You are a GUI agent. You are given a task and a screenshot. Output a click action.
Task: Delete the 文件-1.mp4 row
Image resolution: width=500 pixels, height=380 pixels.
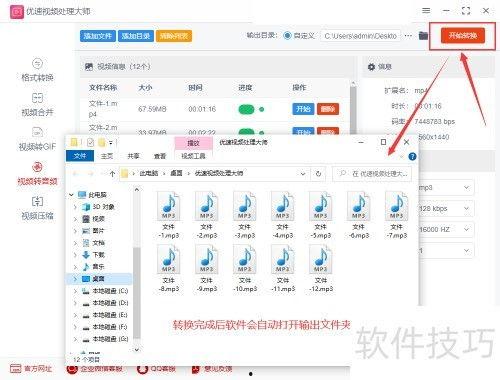pyautogui.click(x=328, y=109)
